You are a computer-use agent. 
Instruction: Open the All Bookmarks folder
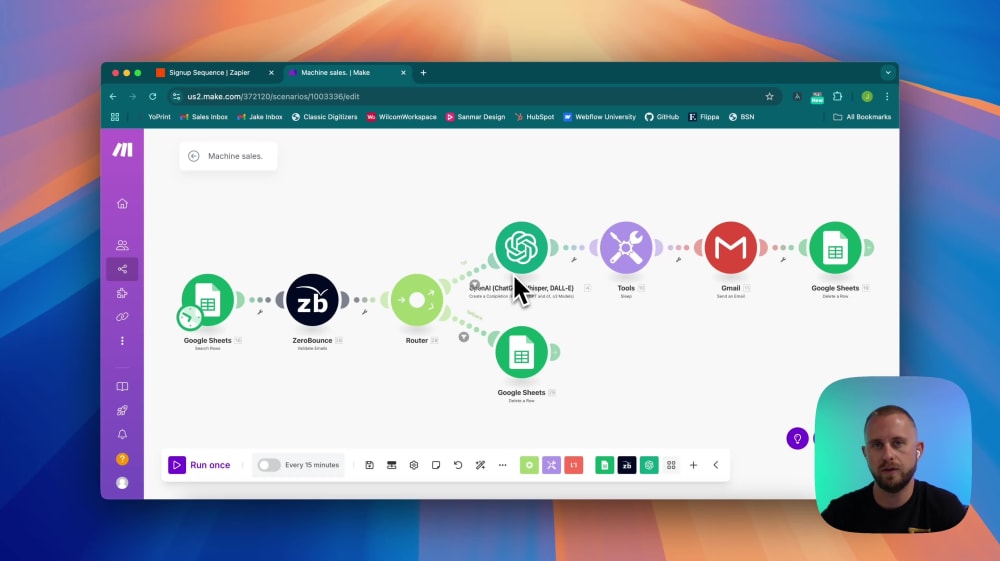click(x=862, y=117)
